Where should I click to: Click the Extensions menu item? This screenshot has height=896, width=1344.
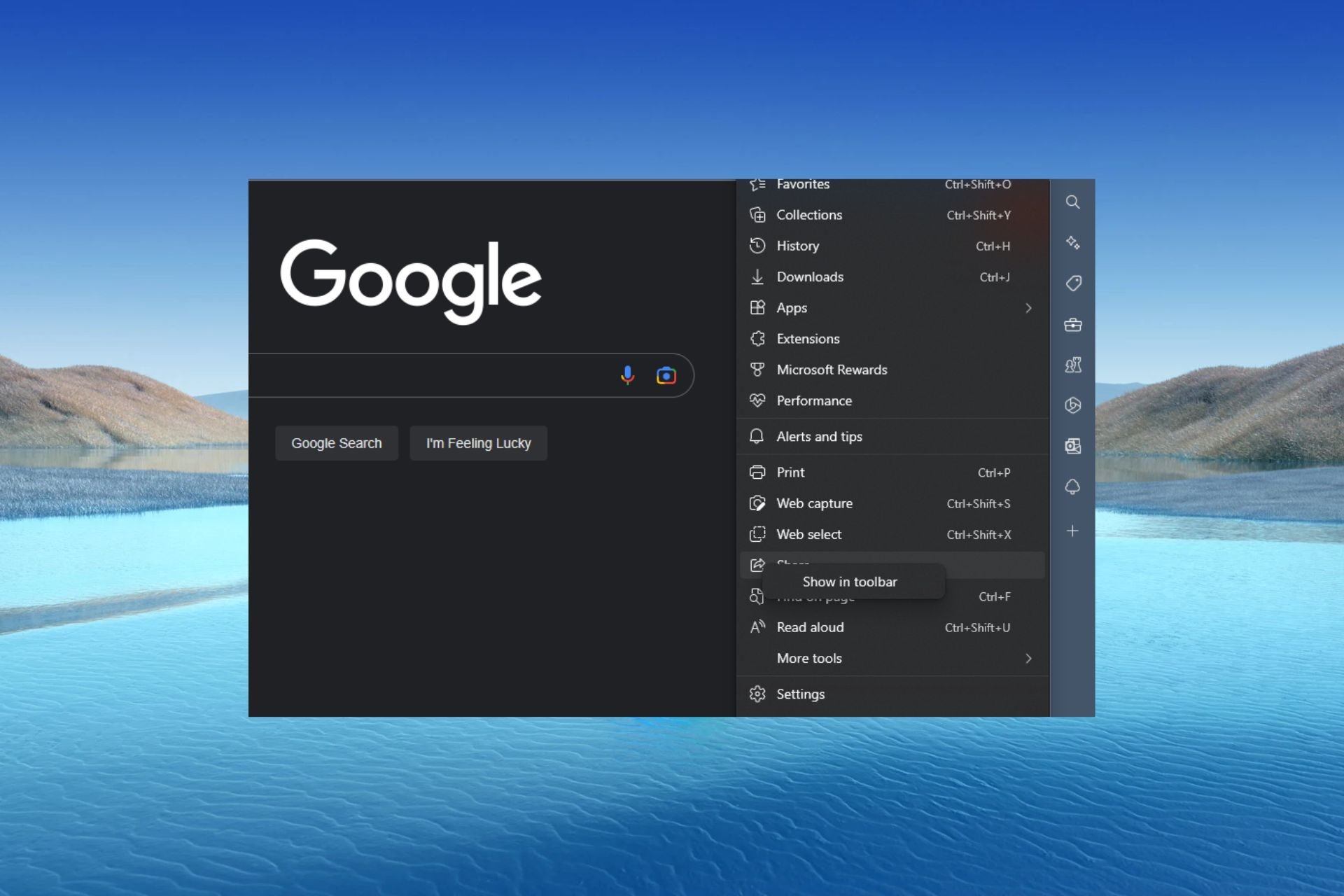coord(808,338)
